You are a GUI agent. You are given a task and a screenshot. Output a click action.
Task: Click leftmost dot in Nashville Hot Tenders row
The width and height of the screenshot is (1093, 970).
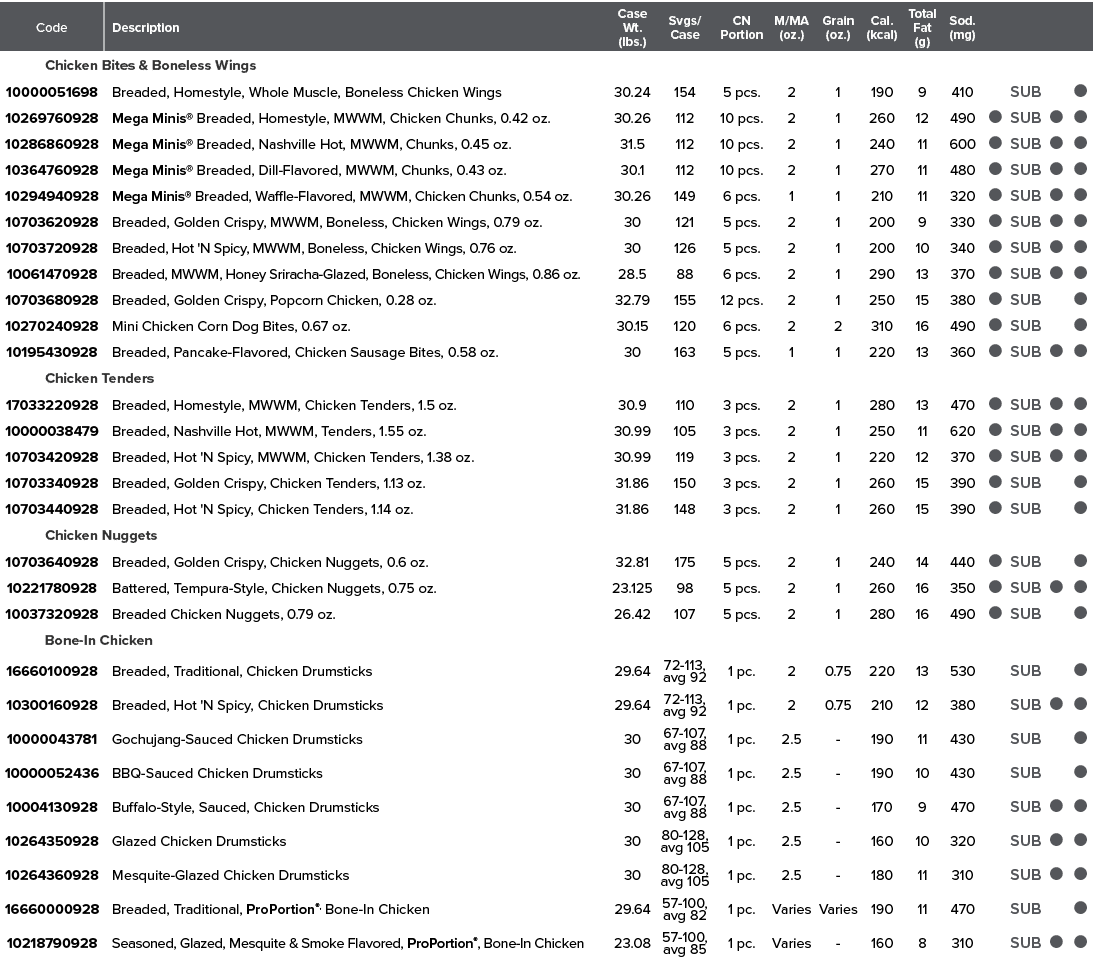pos(995,430)
